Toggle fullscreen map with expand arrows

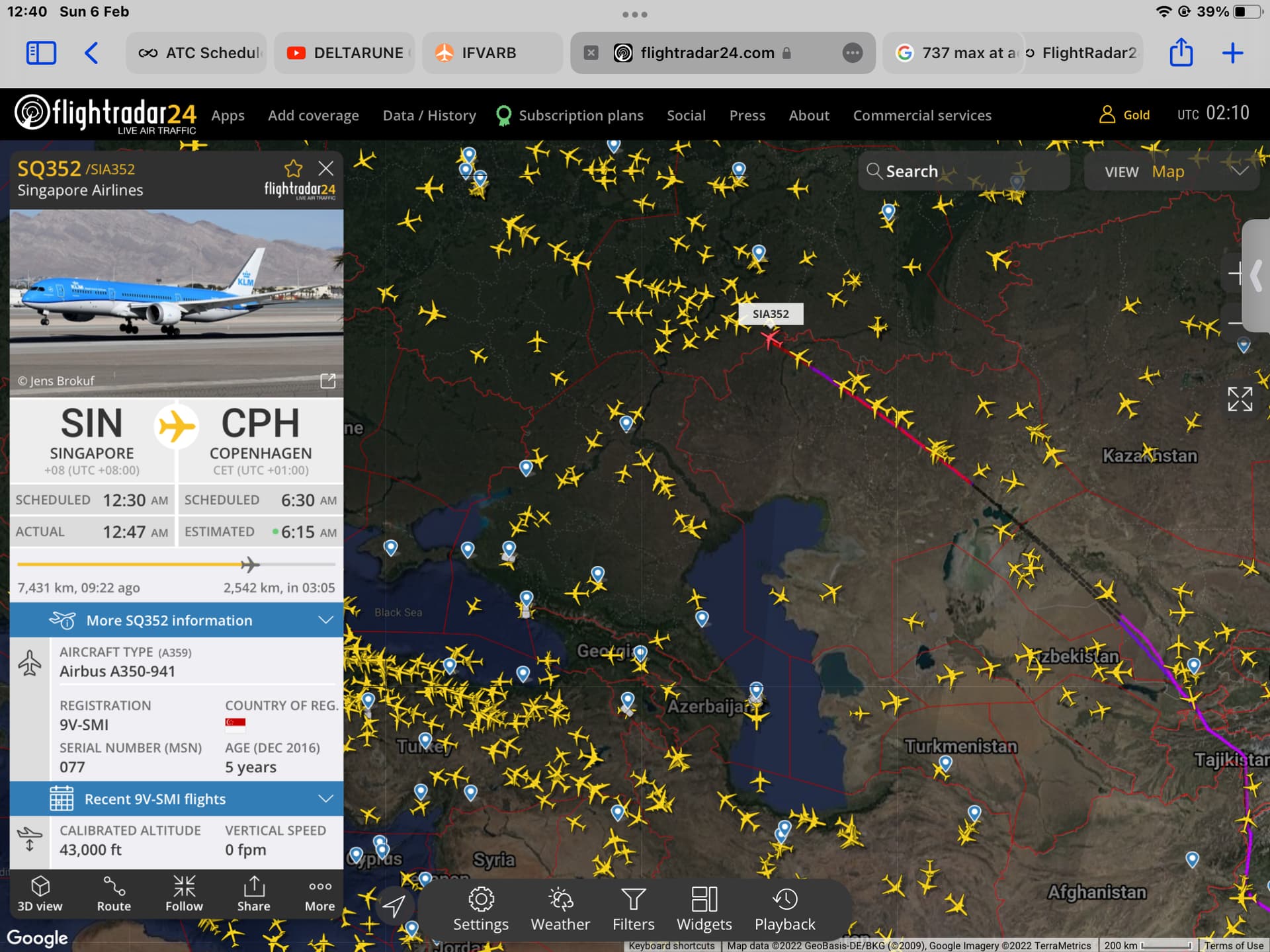click(x=1240, y=399)
